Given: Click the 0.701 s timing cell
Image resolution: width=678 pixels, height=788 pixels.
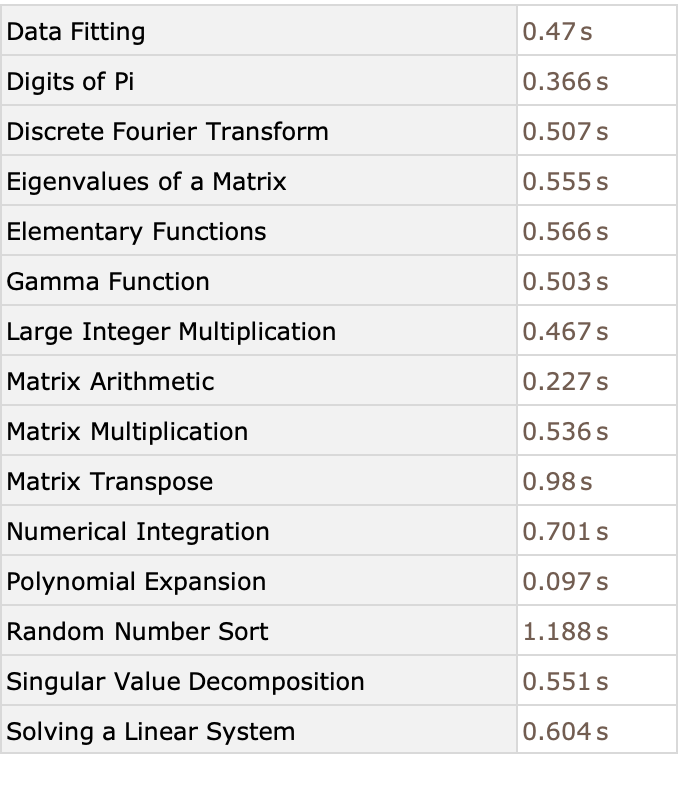Looking at the screenshot, I should coord(565,532).
